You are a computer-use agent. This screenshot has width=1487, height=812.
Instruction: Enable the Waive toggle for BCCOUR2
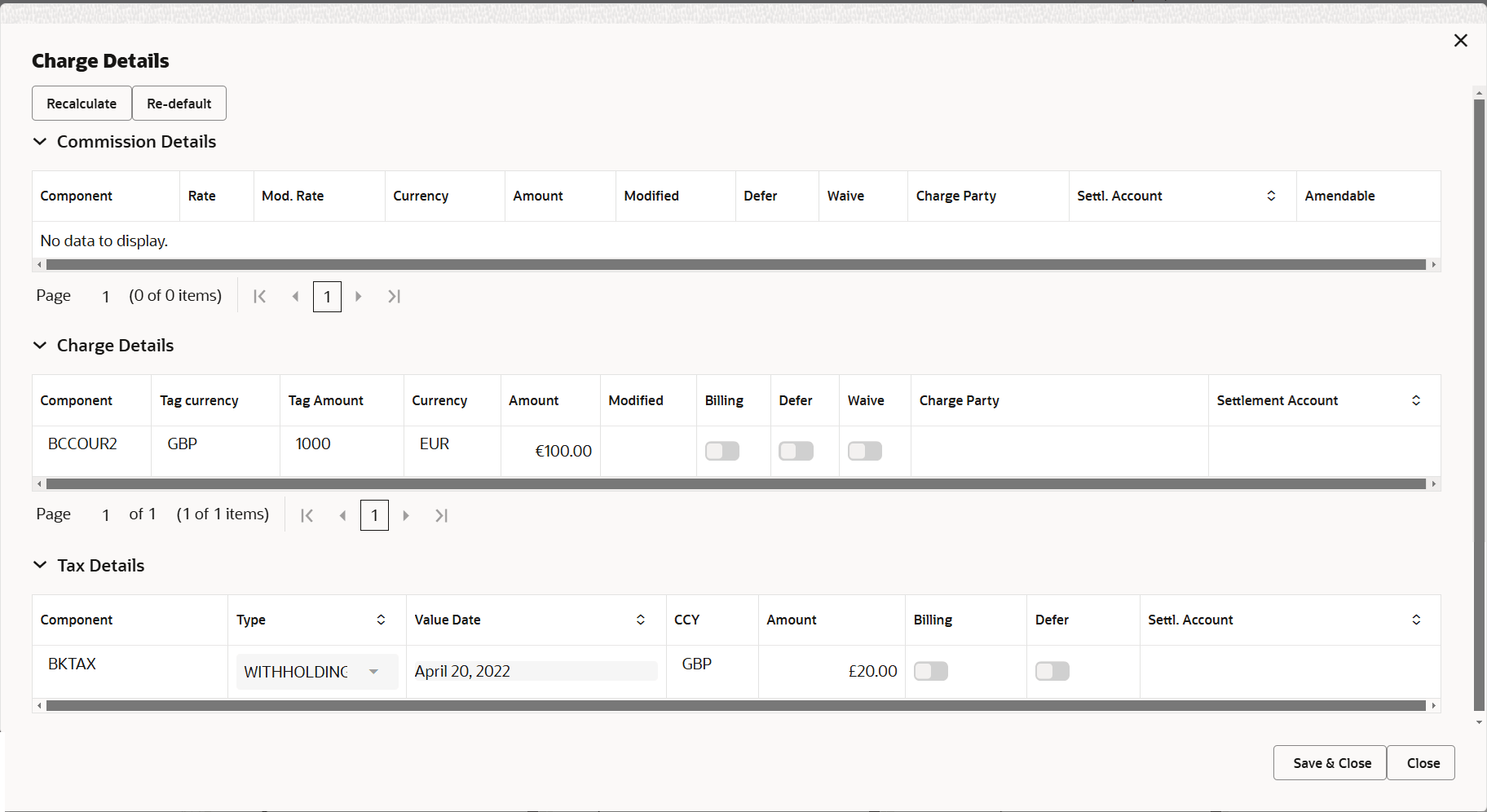864,450
